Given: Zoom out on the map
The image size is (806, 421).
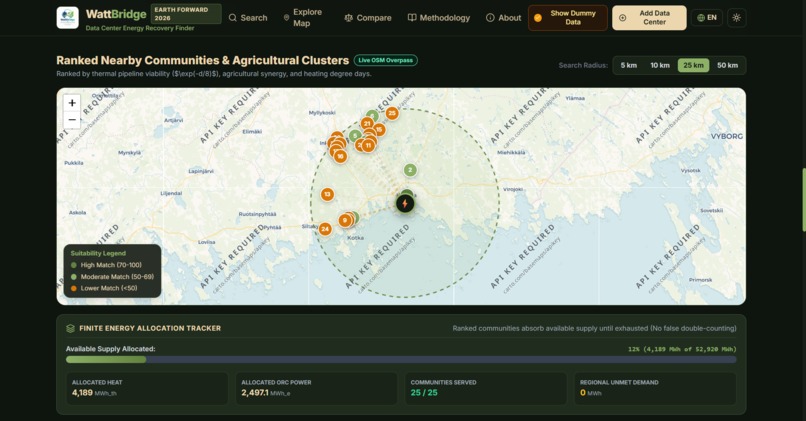Looking at the screenshot, I should point(72,120).
